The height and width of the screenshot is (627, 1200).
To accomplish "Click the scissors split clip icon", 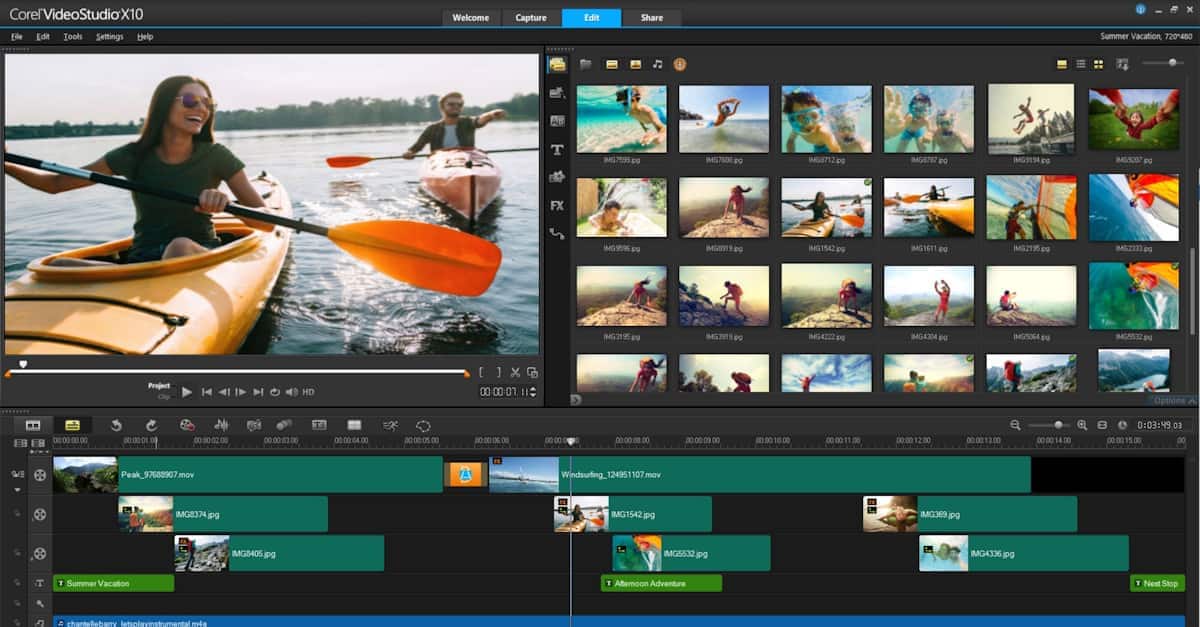I will pos(516,372).
